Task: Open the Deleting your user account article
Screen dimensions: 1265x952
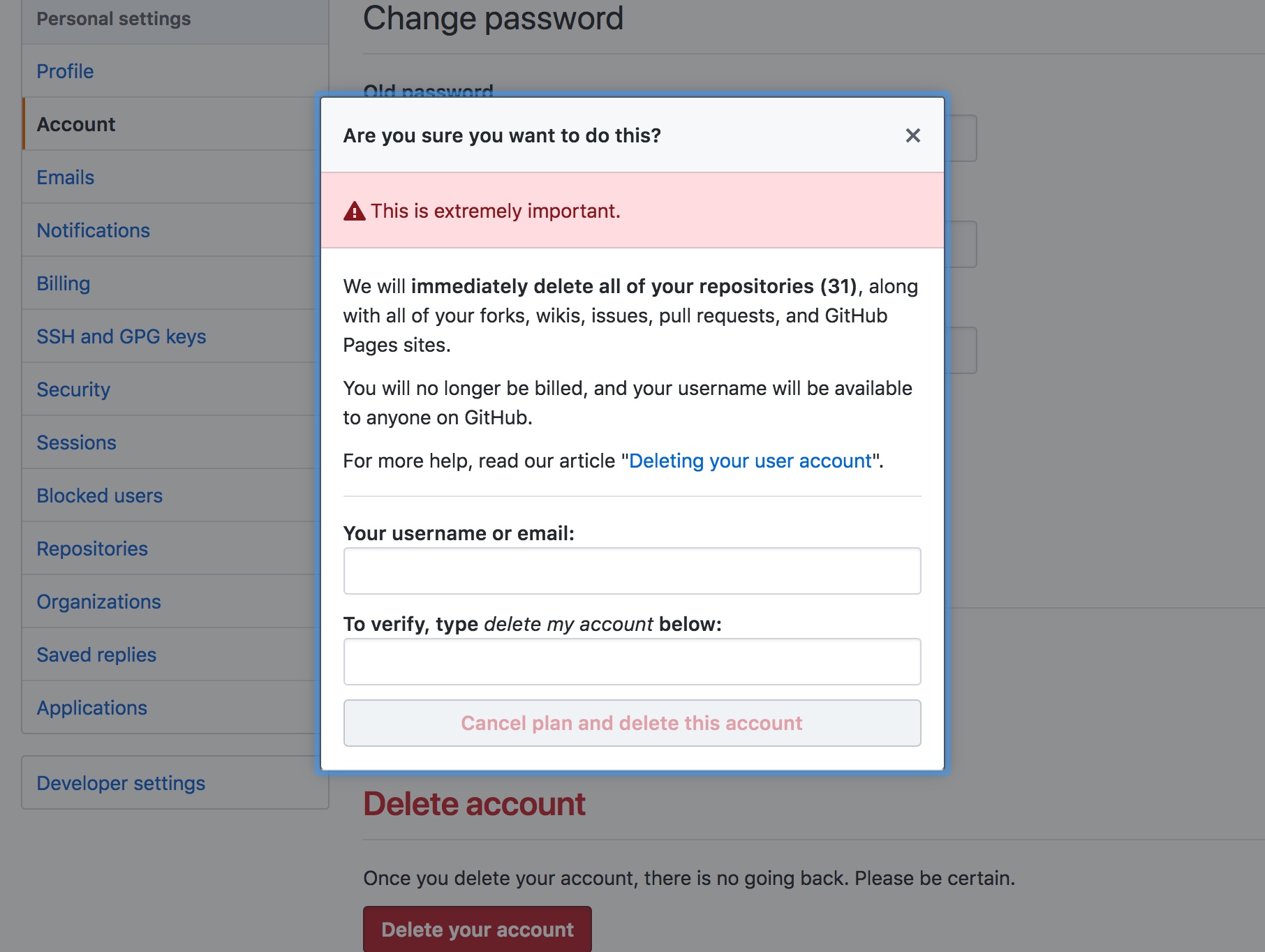Action: pos(750,461)
